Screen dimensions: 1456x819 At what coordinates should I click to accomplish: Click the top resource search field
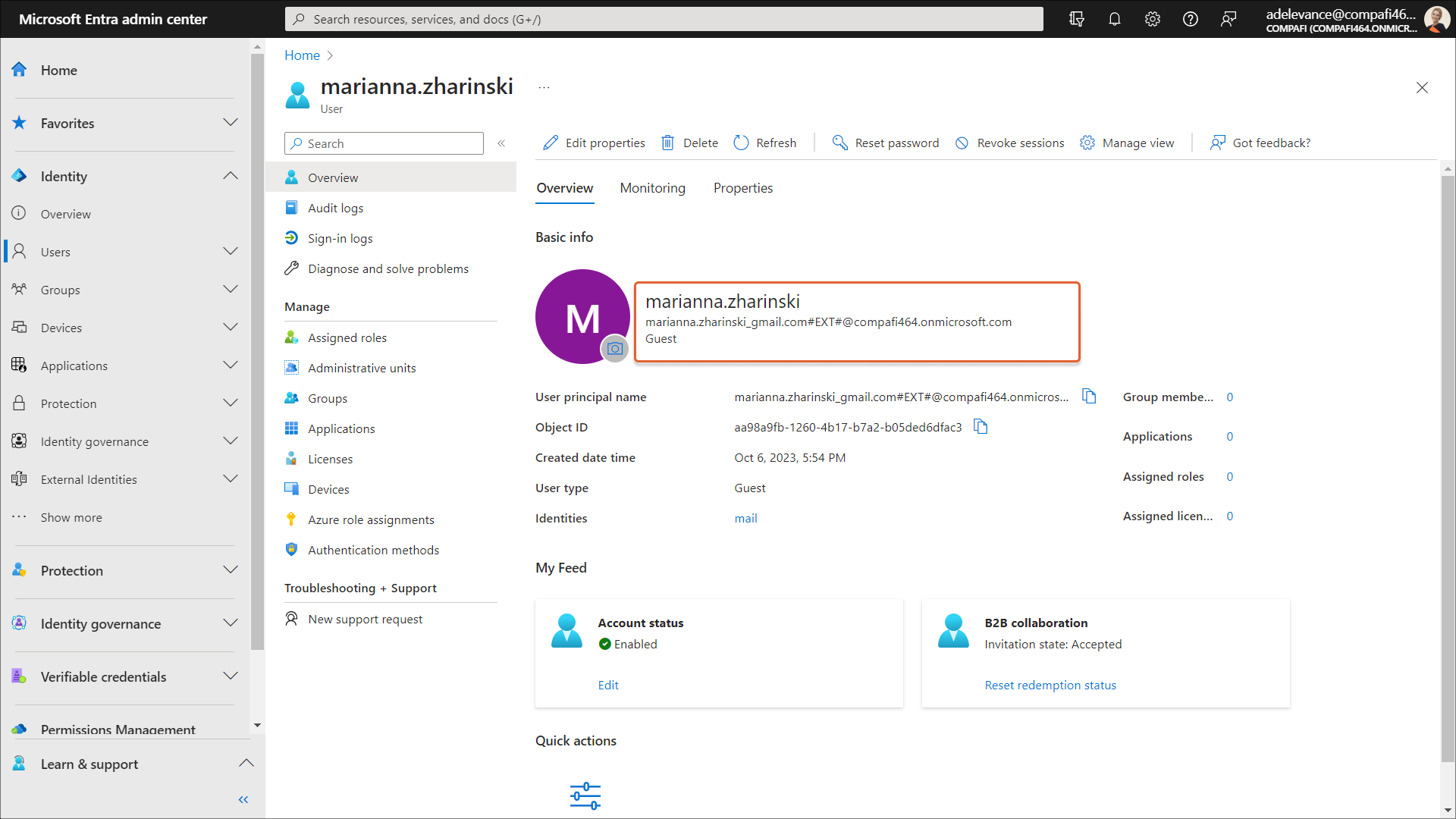[x=664, y=19]
